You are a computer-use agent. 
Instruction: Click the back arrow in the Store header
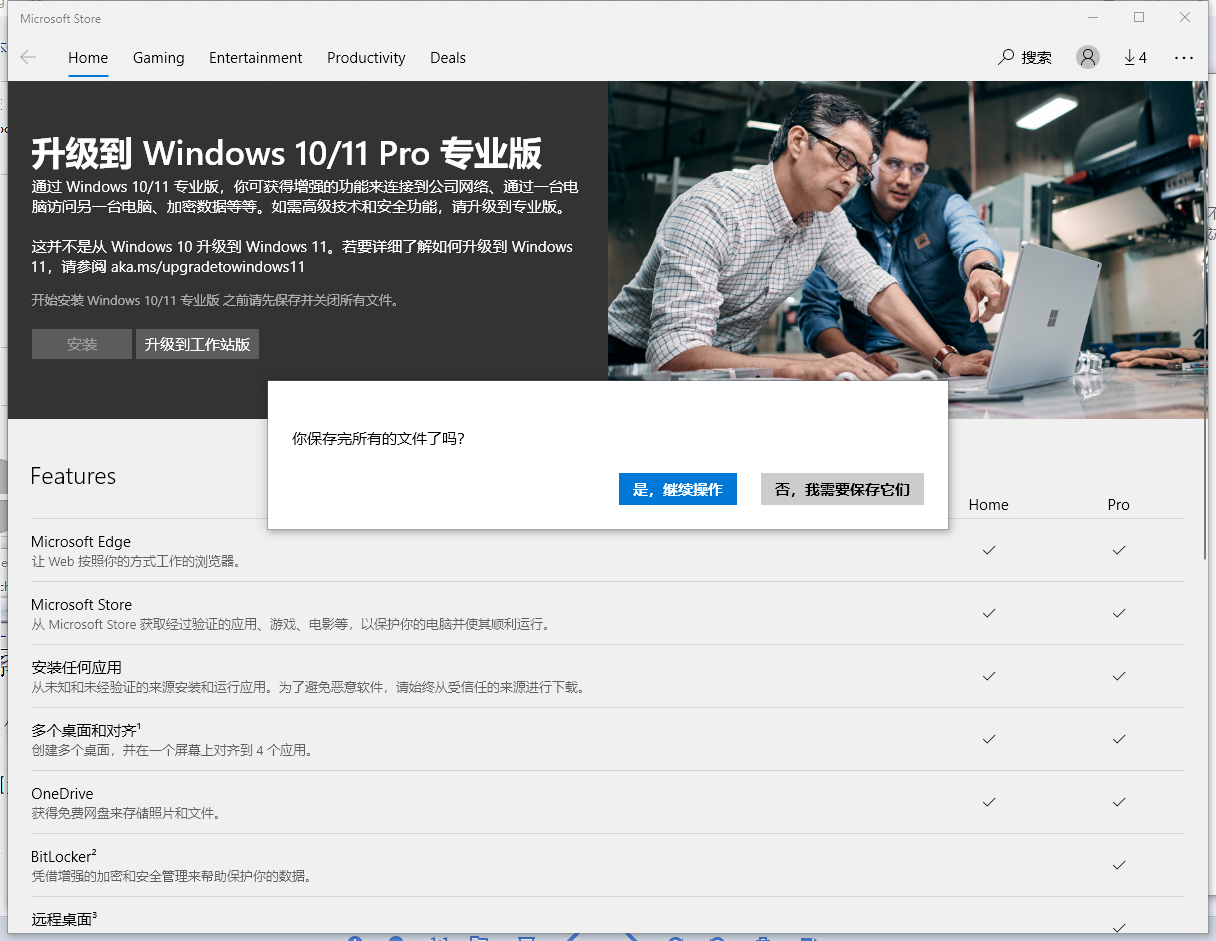[x=28, y=58]
